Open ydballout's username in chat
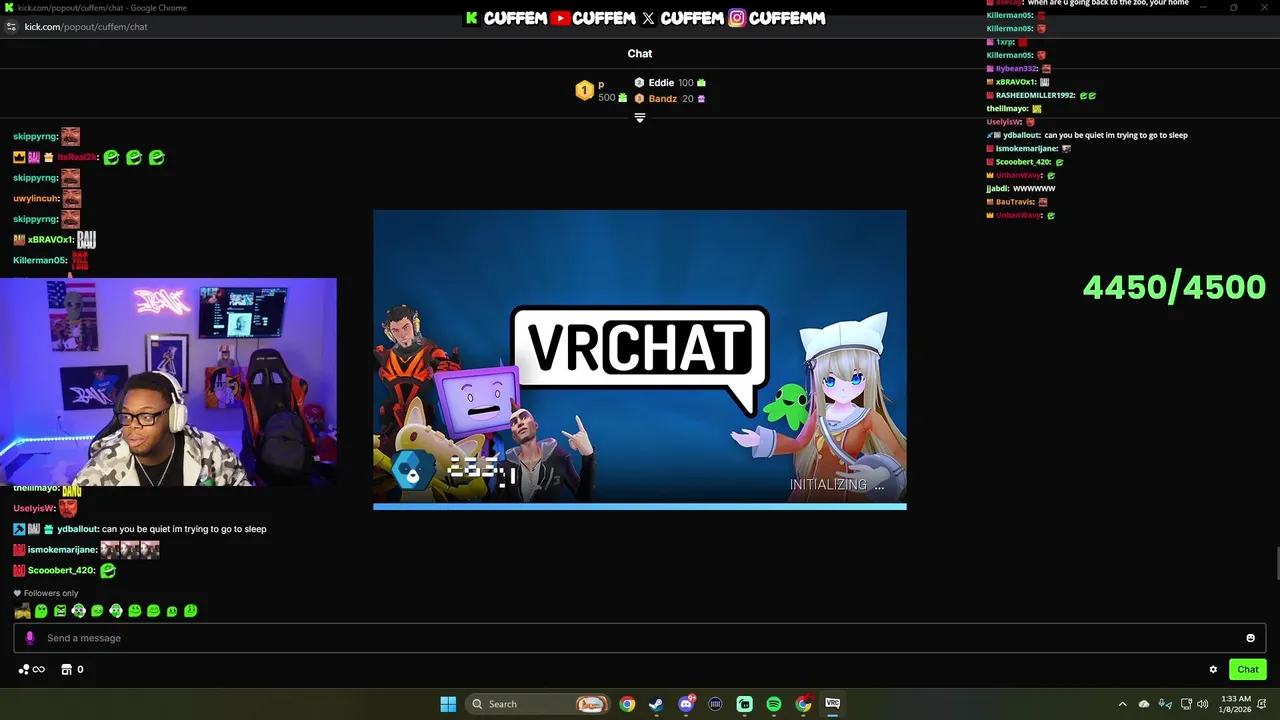 [77, 529]
